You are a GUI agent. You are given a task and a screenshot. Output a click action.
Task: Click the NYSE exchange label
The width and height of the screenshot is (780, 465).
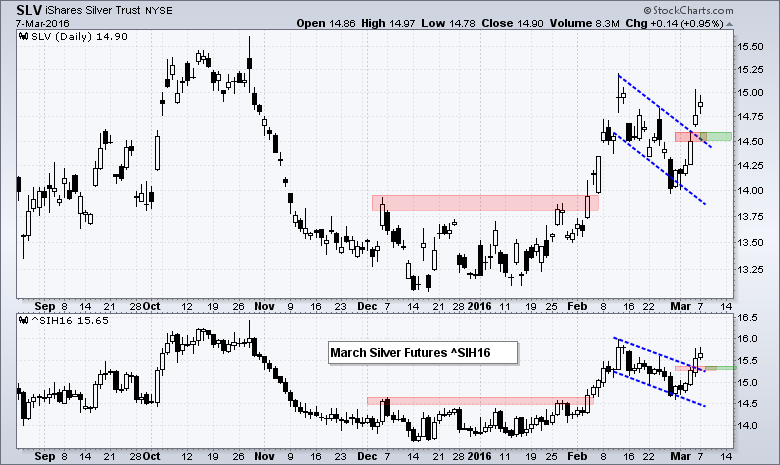(159, 11)
